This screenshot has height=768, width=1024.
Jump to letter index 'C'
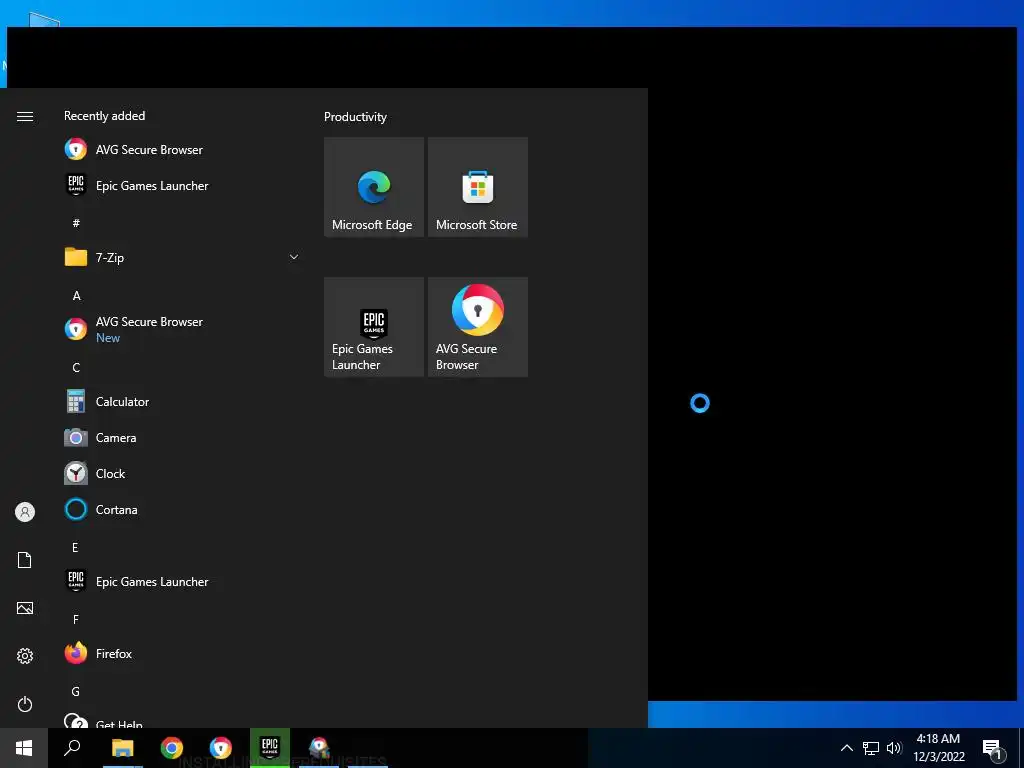(76, 368)
